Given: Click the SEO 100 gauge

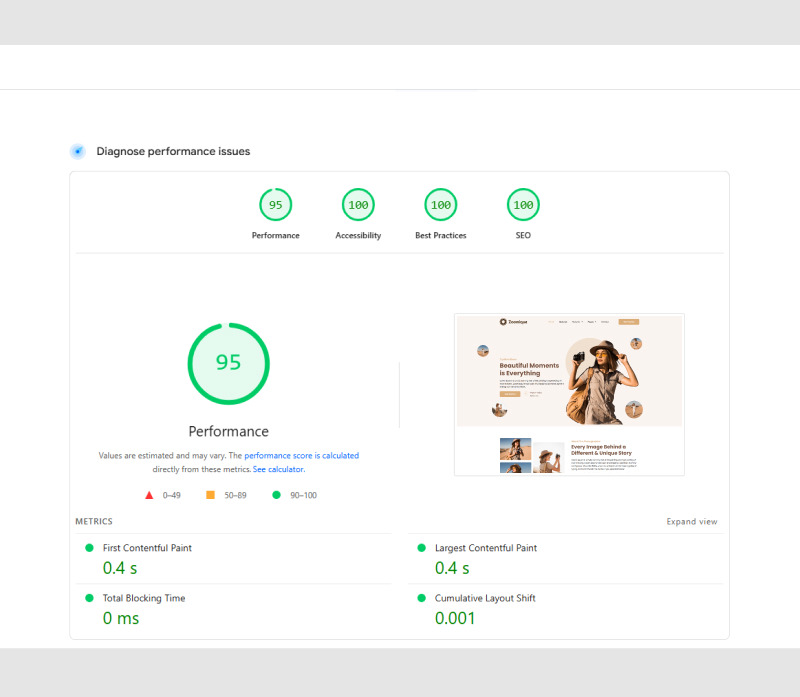Looking at the screenshot, I should click(x=522, y=205).
